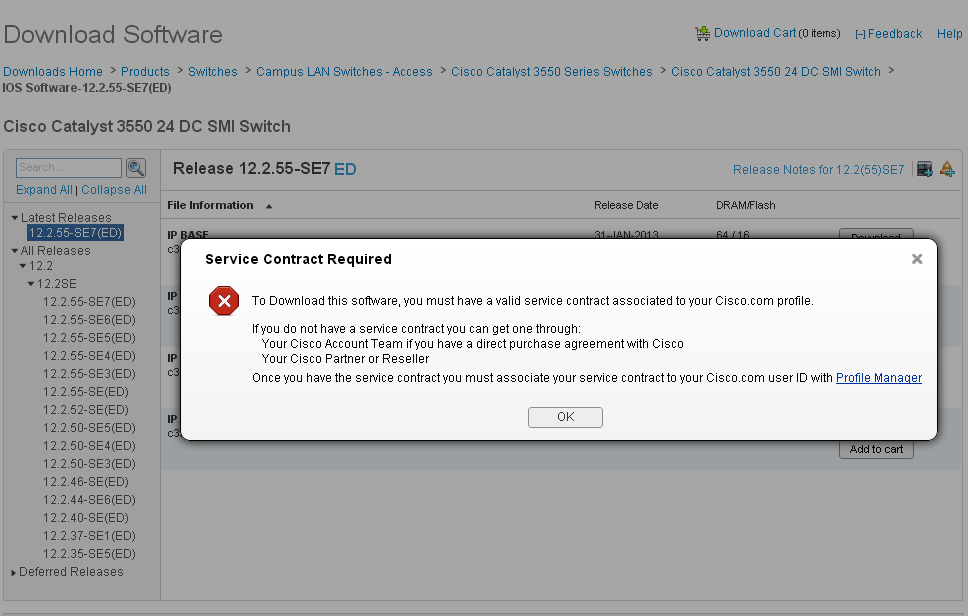The height and width of the screenshot is (616, 968).
Task: Select release 12.2.35-SE5(ED) in tree
Action: (x=89, y=554)
